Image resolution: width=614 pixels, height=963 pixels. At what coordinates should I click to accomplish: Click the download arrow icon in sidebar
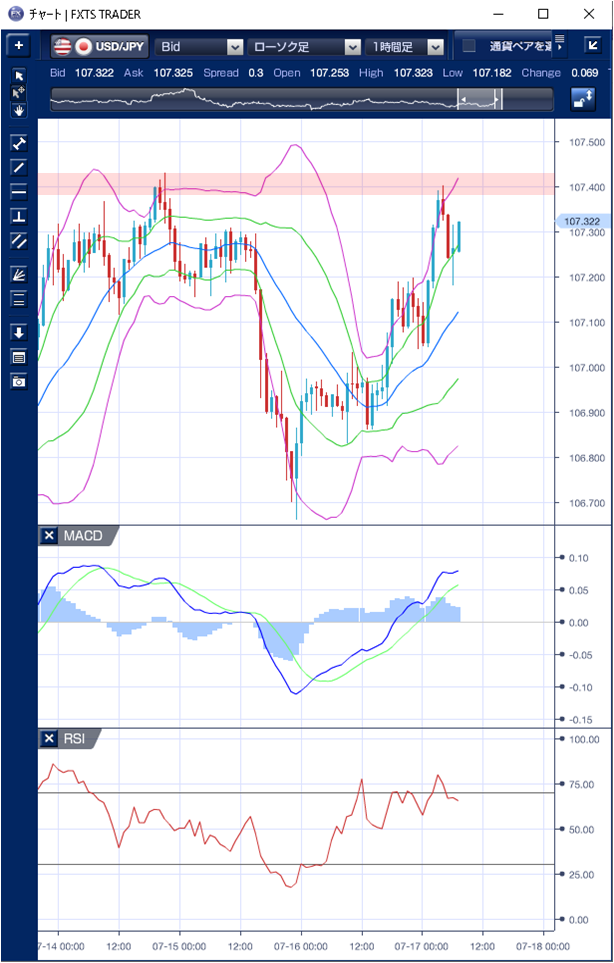pyautogui.click(x=19, y=332)
